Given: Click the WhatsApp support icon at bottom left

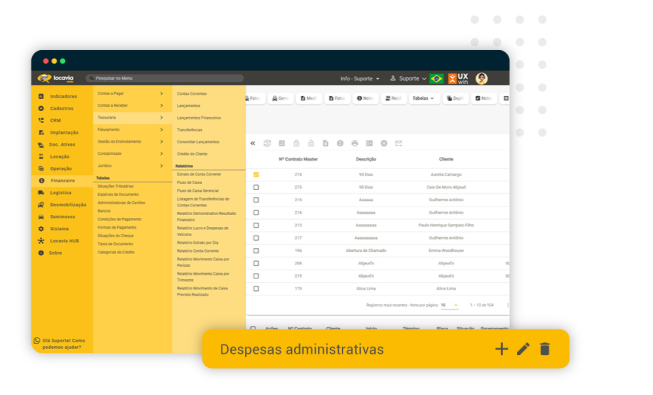Looking at the screenshot, I should [37, 340].
